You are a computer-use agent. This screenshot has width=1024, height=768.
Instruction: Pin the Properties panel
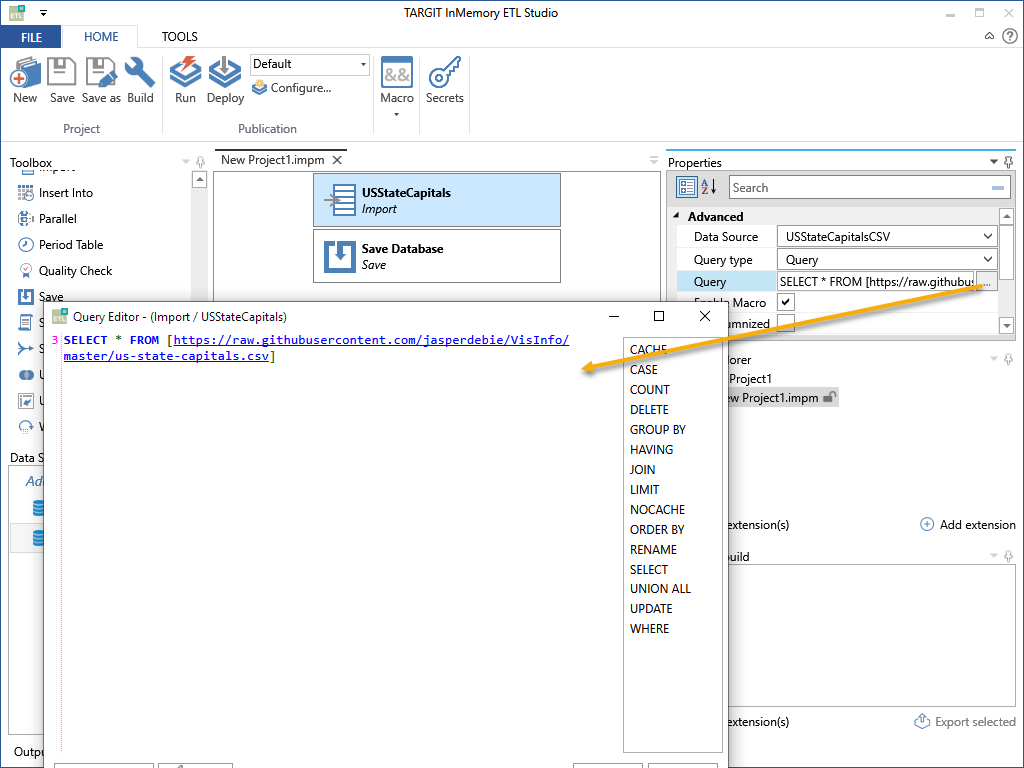(x=1009, y=161)
